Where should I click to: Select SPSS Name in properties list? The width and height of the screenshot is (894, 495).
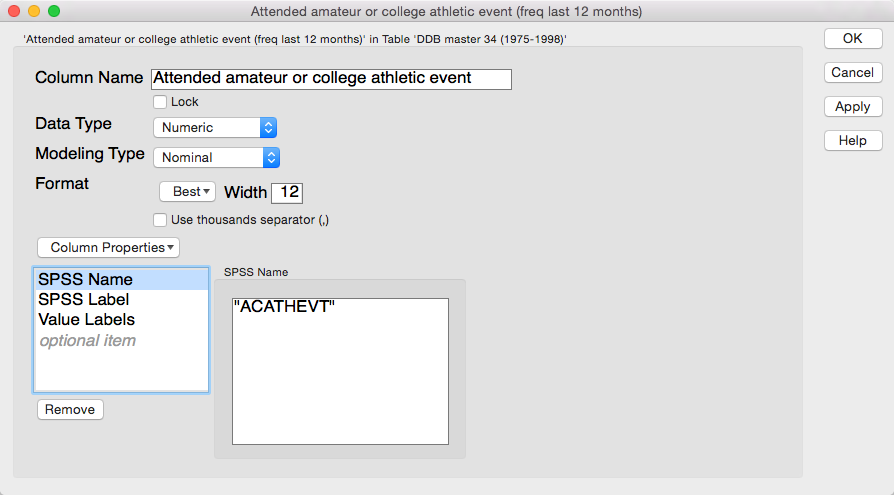tap(121, 279)
